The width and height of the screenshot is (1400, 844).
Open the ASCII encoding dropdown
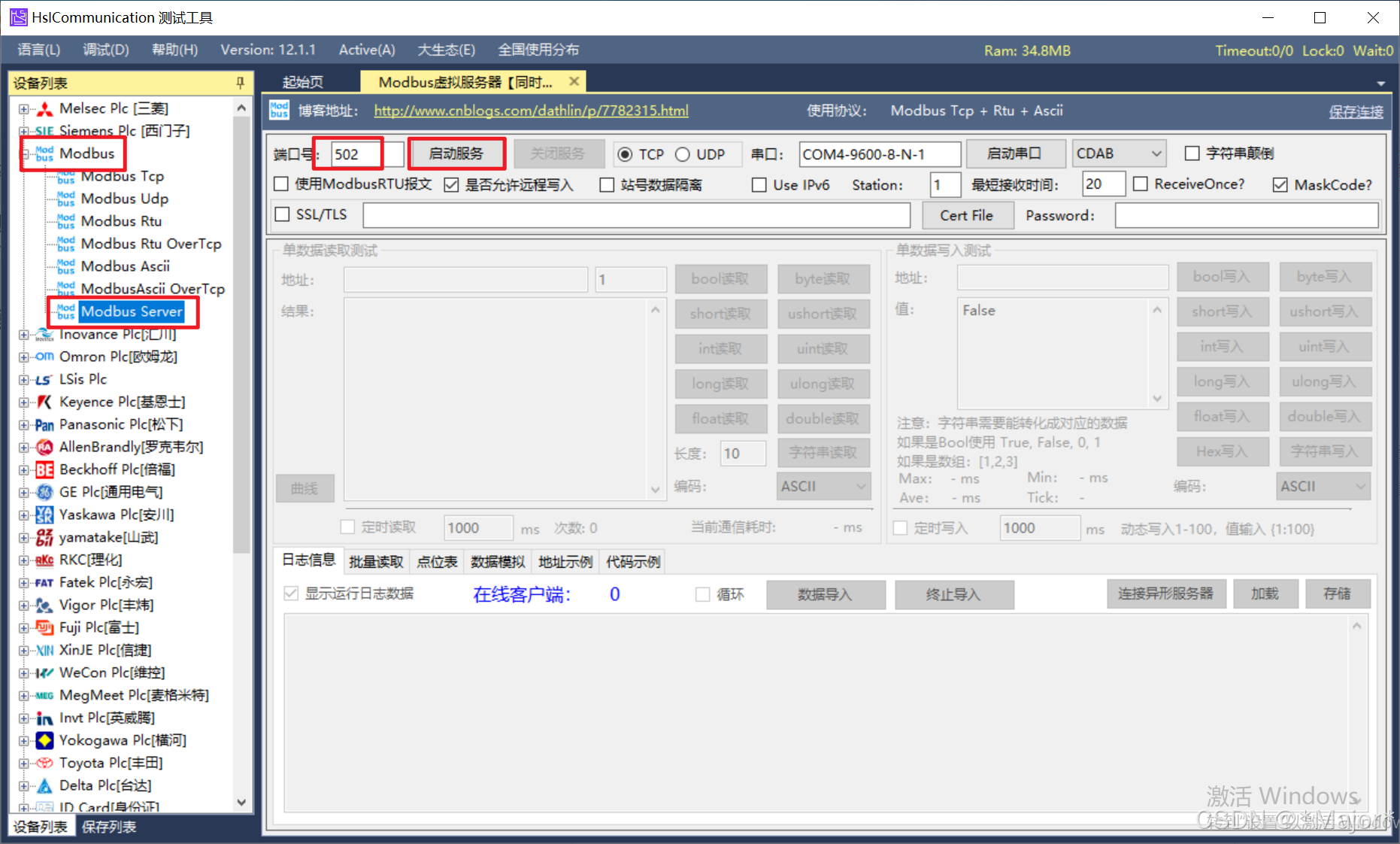point(823,486)
